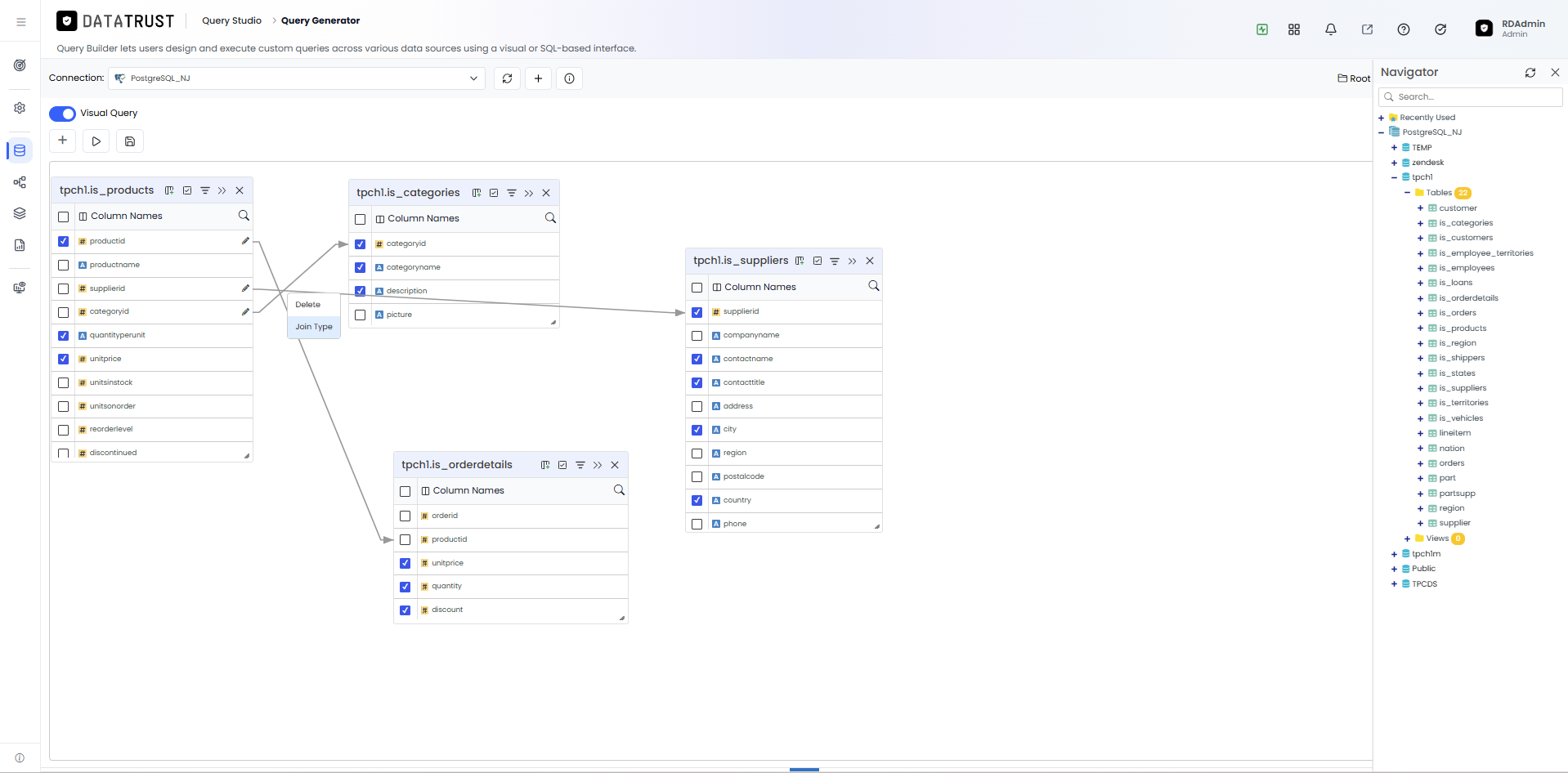
Task: Check the companyname column checkbox
Action: 697,336
